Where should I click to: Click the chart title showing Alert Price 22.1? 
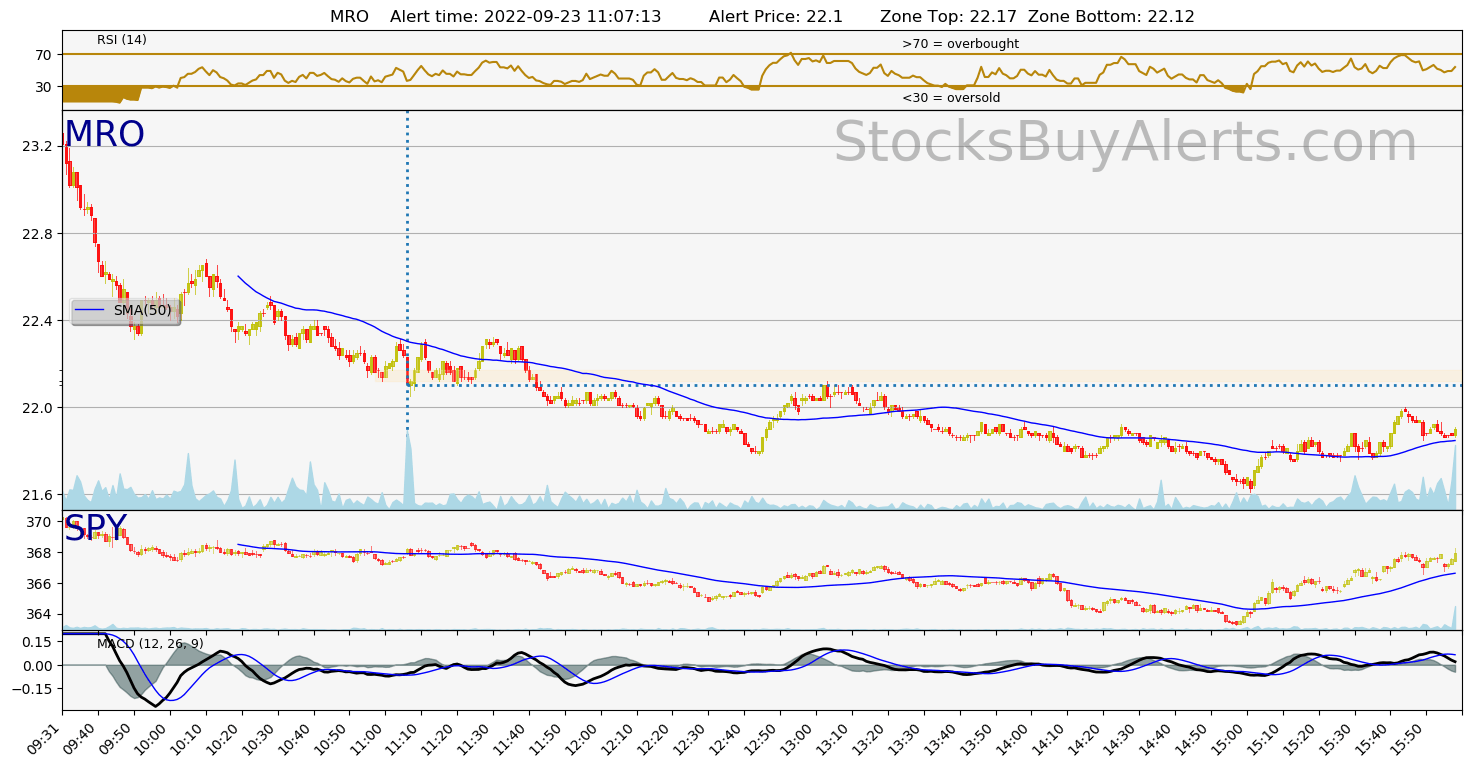point(762,17)
